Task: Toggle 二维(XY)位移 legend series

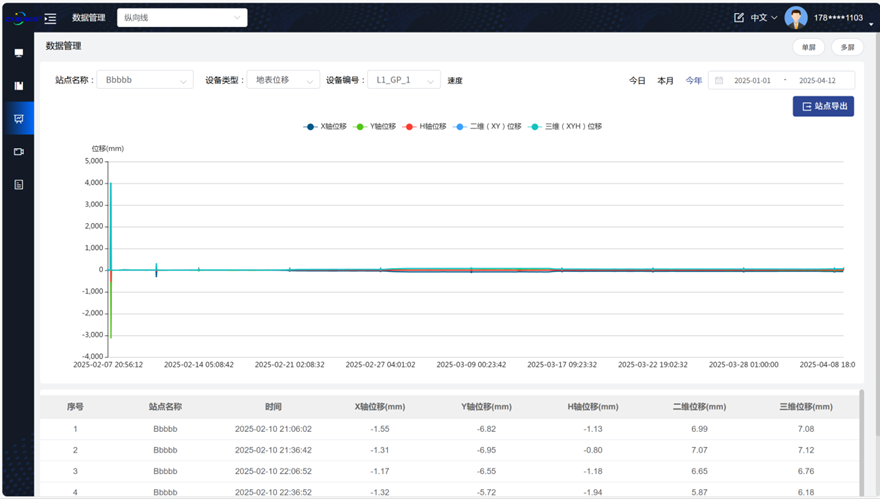Action: coord(487,126)
